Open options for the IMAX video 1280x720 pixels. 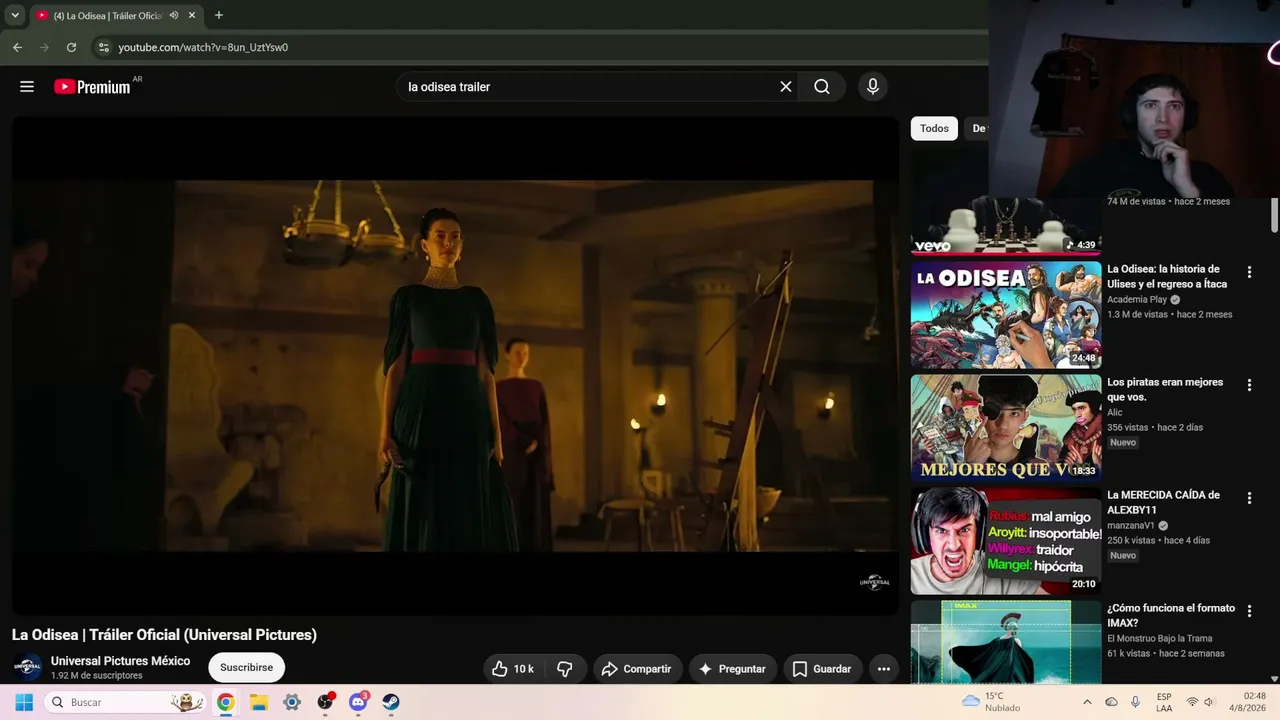[1249, 611]
